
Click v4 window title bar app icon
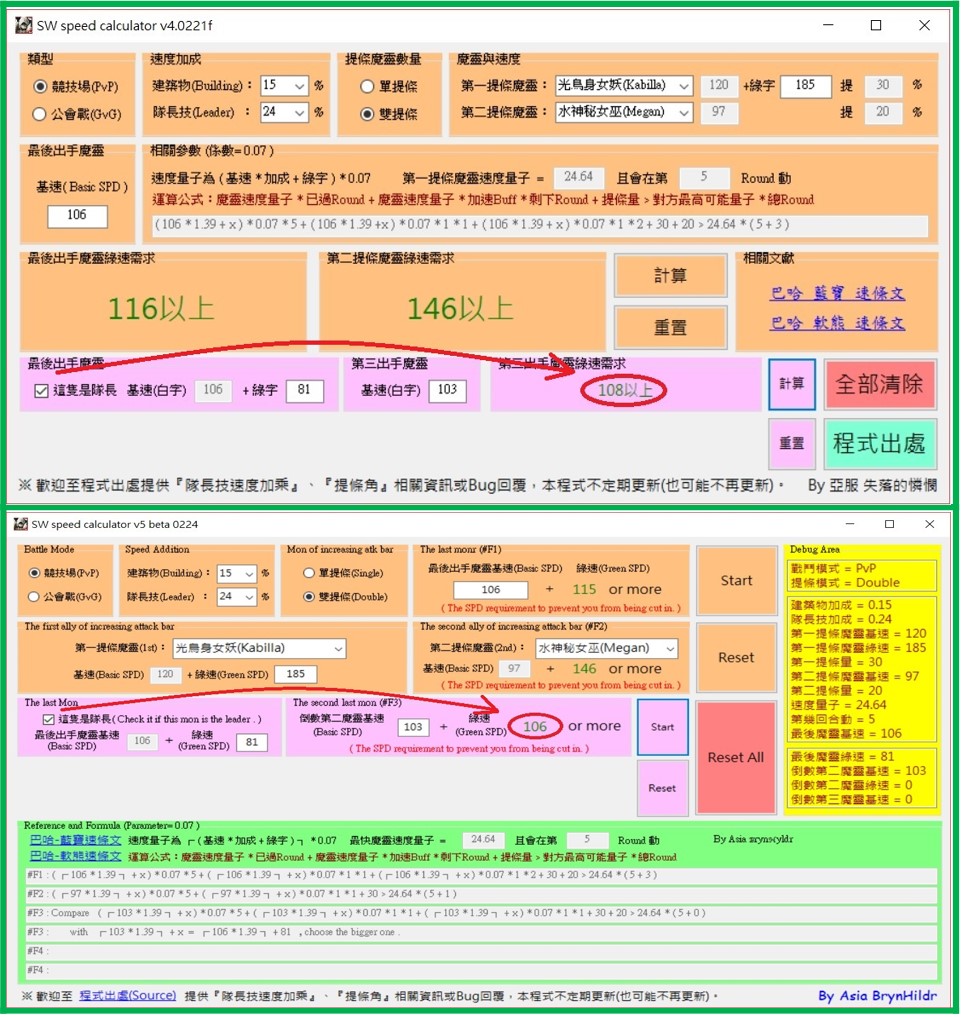click(24, 25)
